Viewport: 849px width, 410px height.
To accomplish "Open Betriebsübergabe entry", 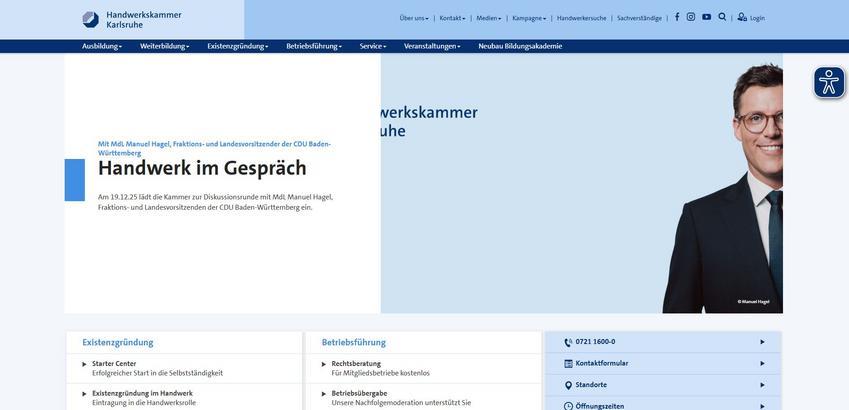I will (x=360, y=393).
